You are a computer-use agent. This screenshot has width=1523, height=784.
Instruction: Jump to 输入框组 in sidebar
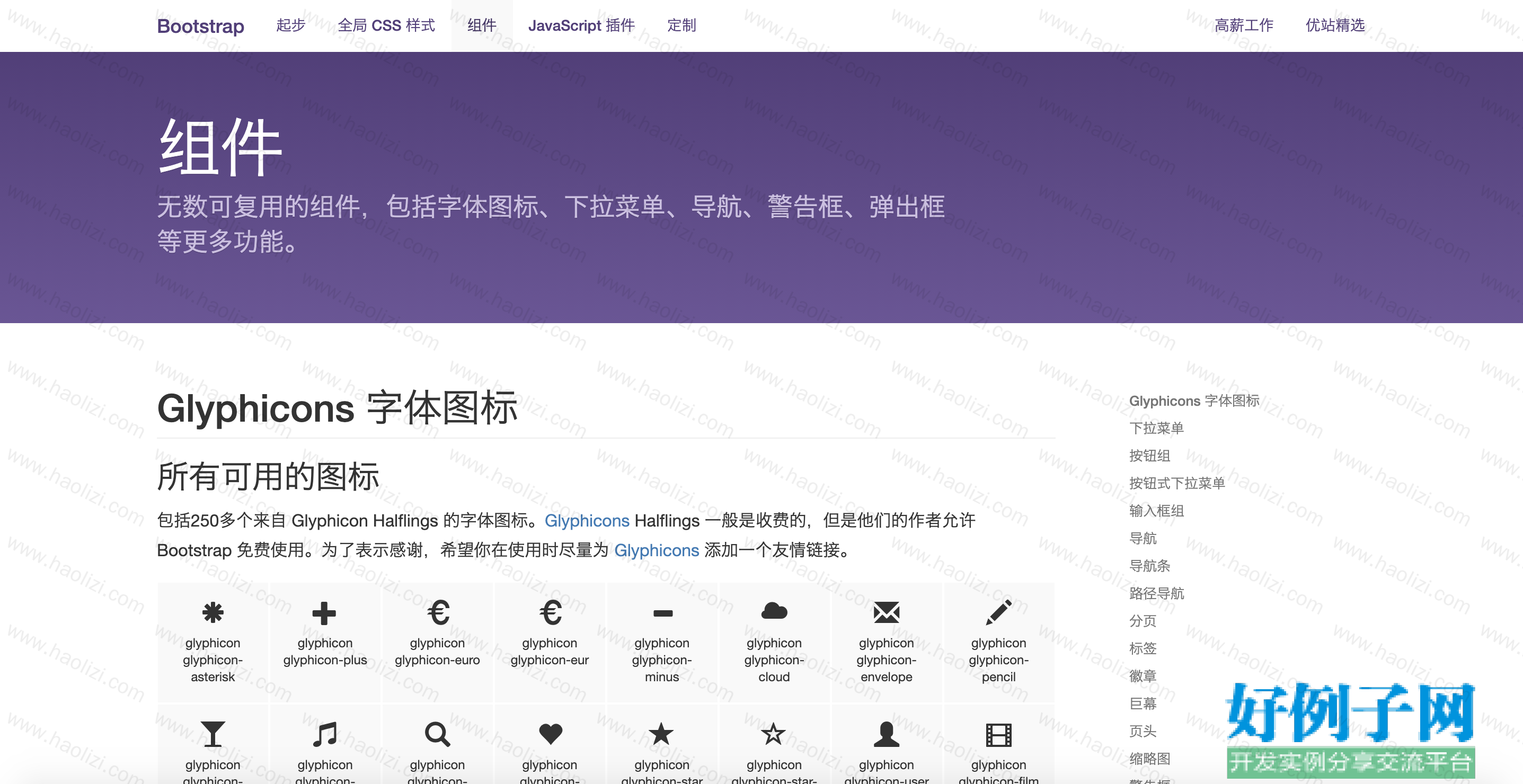(x=1156, y=511)
